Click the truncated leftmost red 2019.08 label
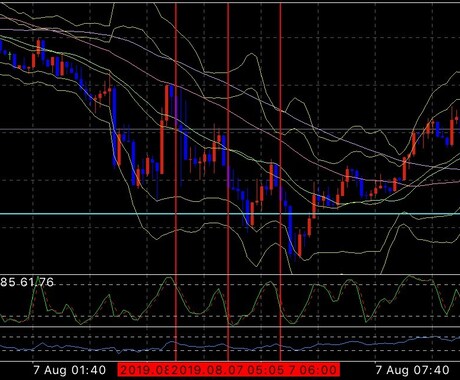 [144, 370]
